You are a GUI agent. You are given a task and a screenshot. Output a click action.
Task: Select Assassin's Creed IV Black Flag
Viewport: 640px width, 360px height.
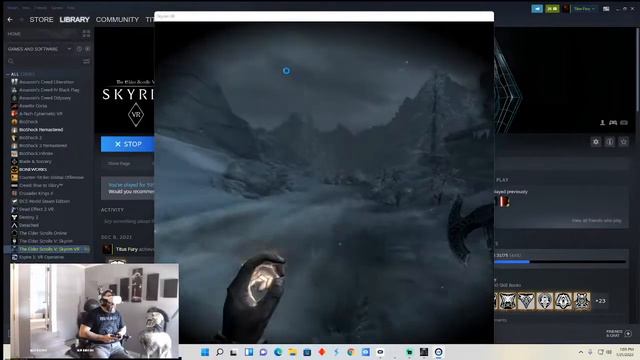pos(49,90)
